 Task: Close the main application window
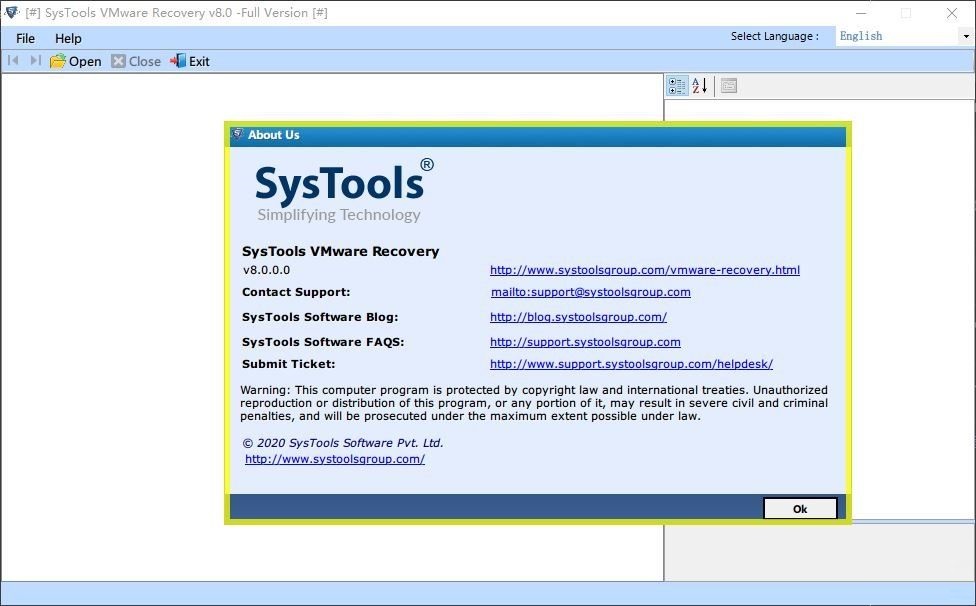(x=952, y=13)
